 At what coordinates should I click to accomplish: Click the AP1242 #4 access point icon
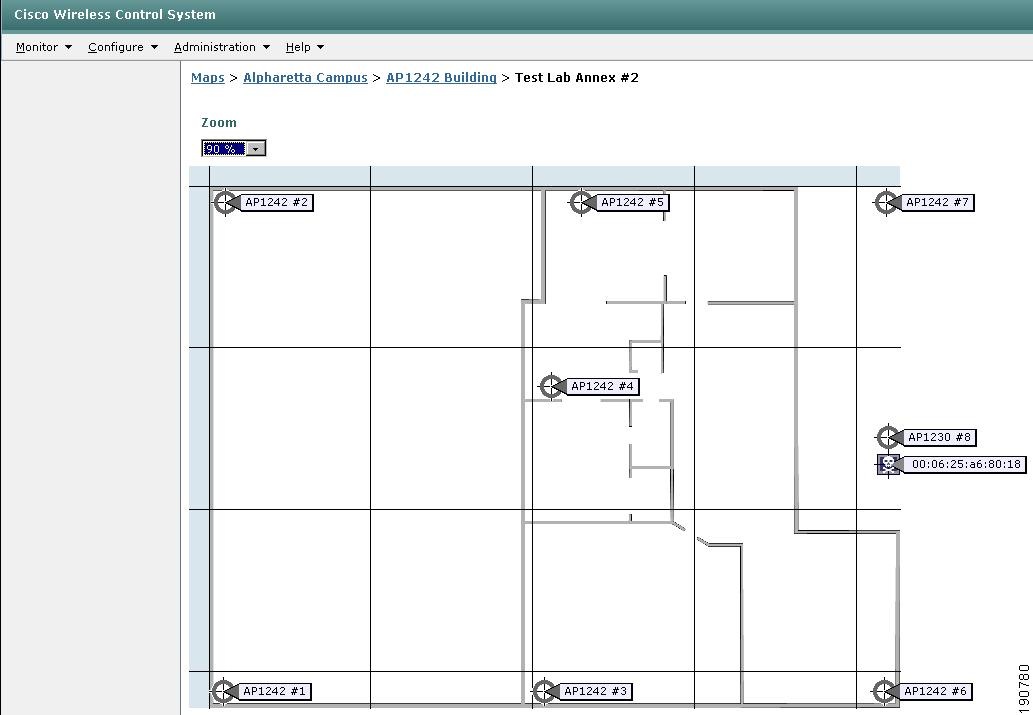[551, 386]
